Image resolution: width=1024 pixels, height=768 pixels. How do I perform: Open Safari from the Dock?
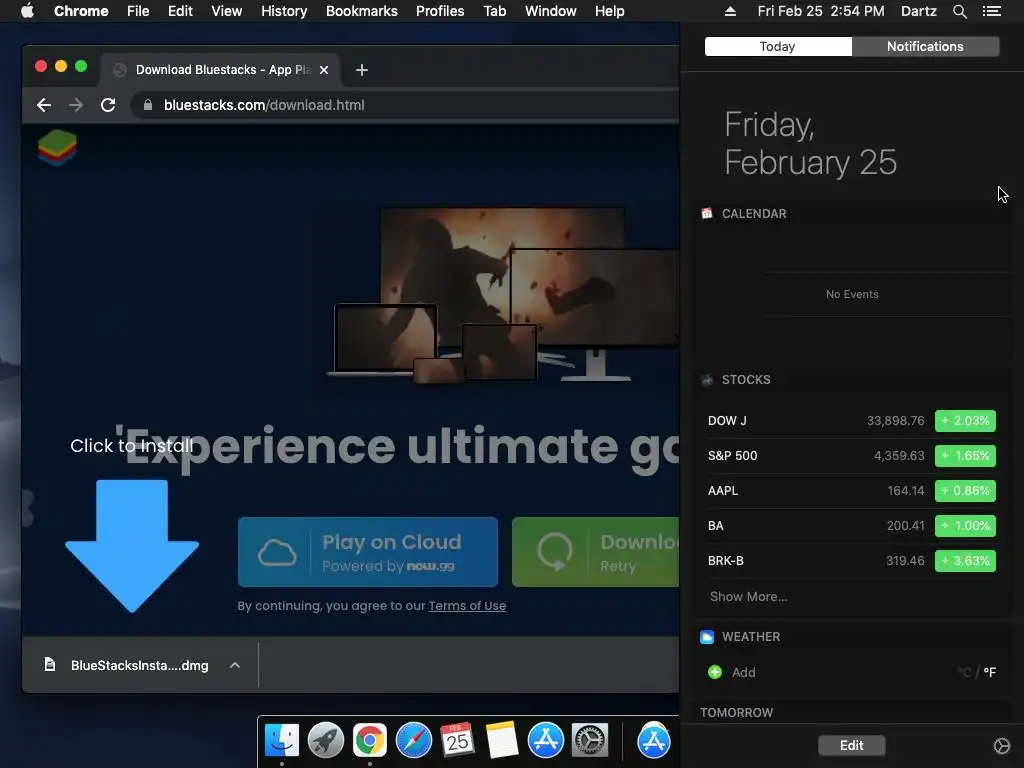click(413, 740)
